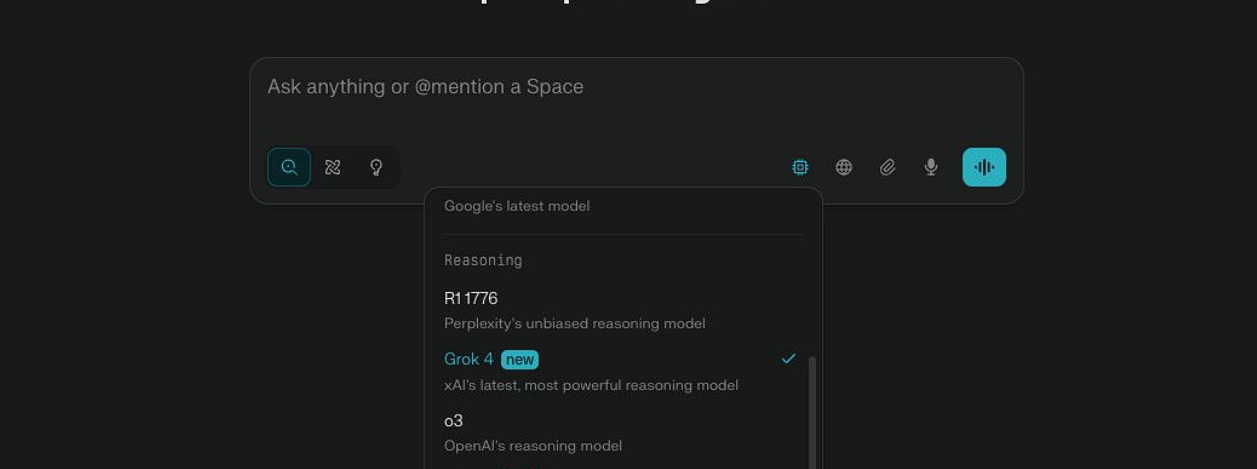Launch voice mode with the teal waveform button
The image size is (1257, 469).
984,167
